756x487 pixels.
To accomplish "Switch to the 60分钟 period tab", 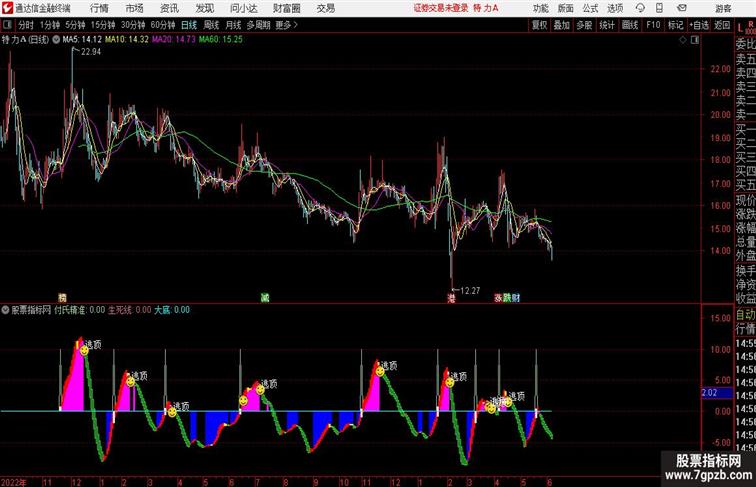I will [x=163, y=25].
